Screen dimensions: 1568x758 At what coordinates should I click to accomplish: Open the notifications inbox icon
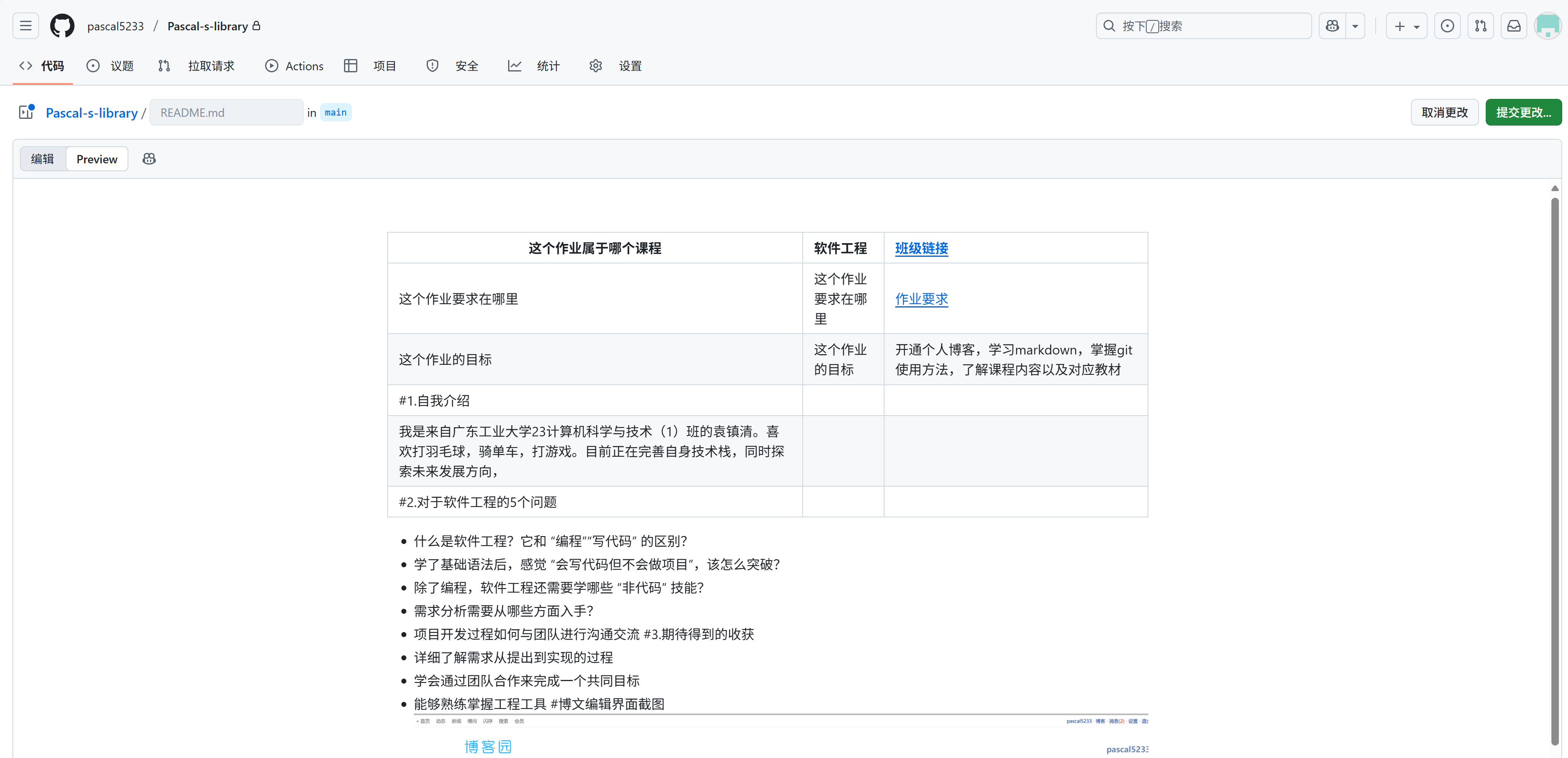[x=1514, y=26]
